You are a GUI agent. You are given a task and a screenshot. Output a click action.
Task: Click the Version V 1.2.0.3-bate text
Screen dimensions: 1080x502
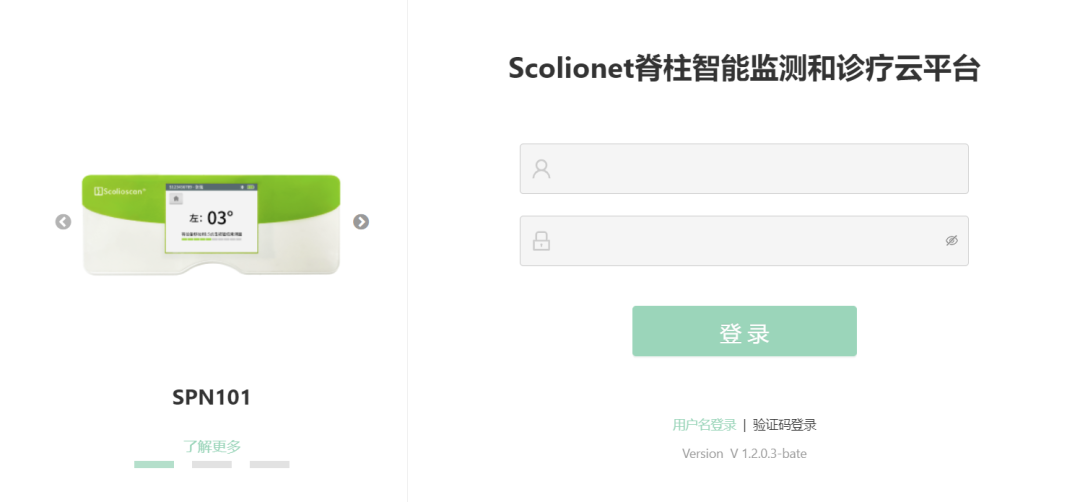point(744,454)
